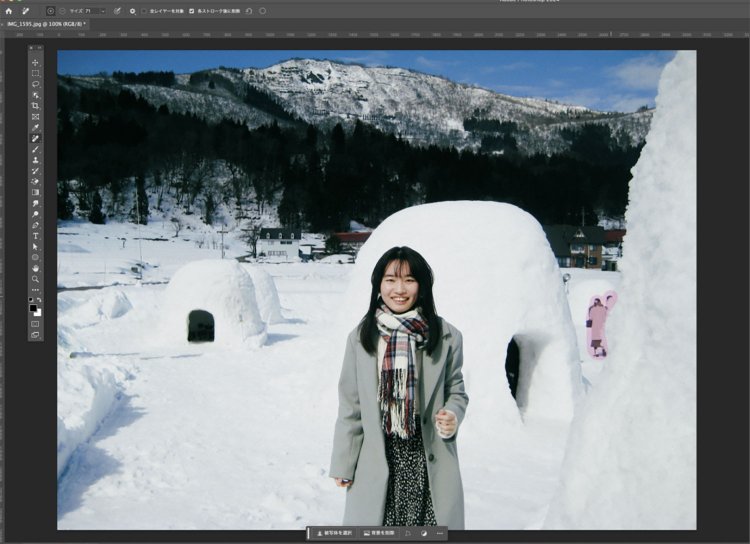Select the add brush mode in options bar

tap(50, 11)
